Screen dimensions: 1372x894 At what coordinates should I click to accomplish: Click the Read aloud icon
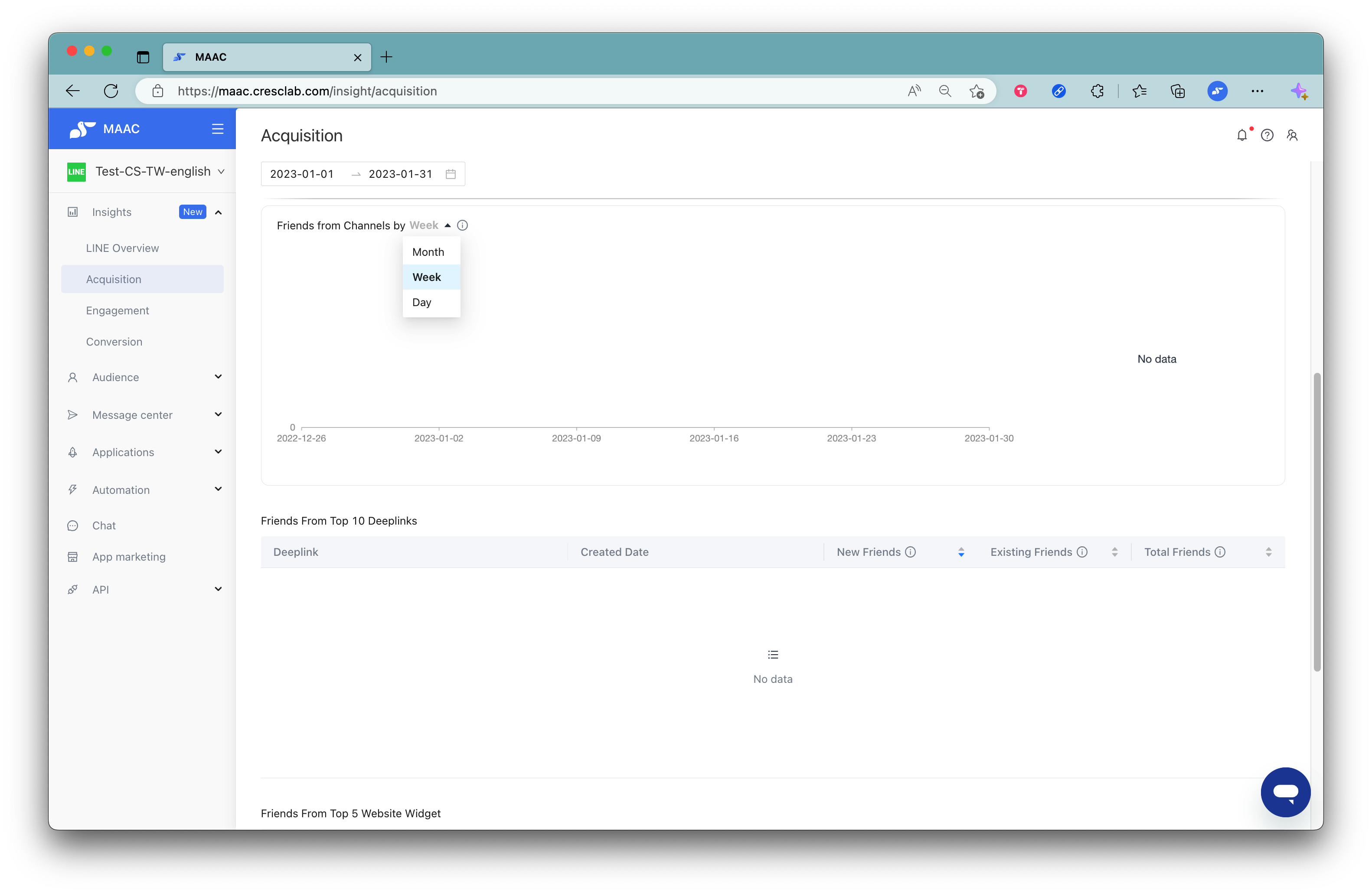pos(914,91)
